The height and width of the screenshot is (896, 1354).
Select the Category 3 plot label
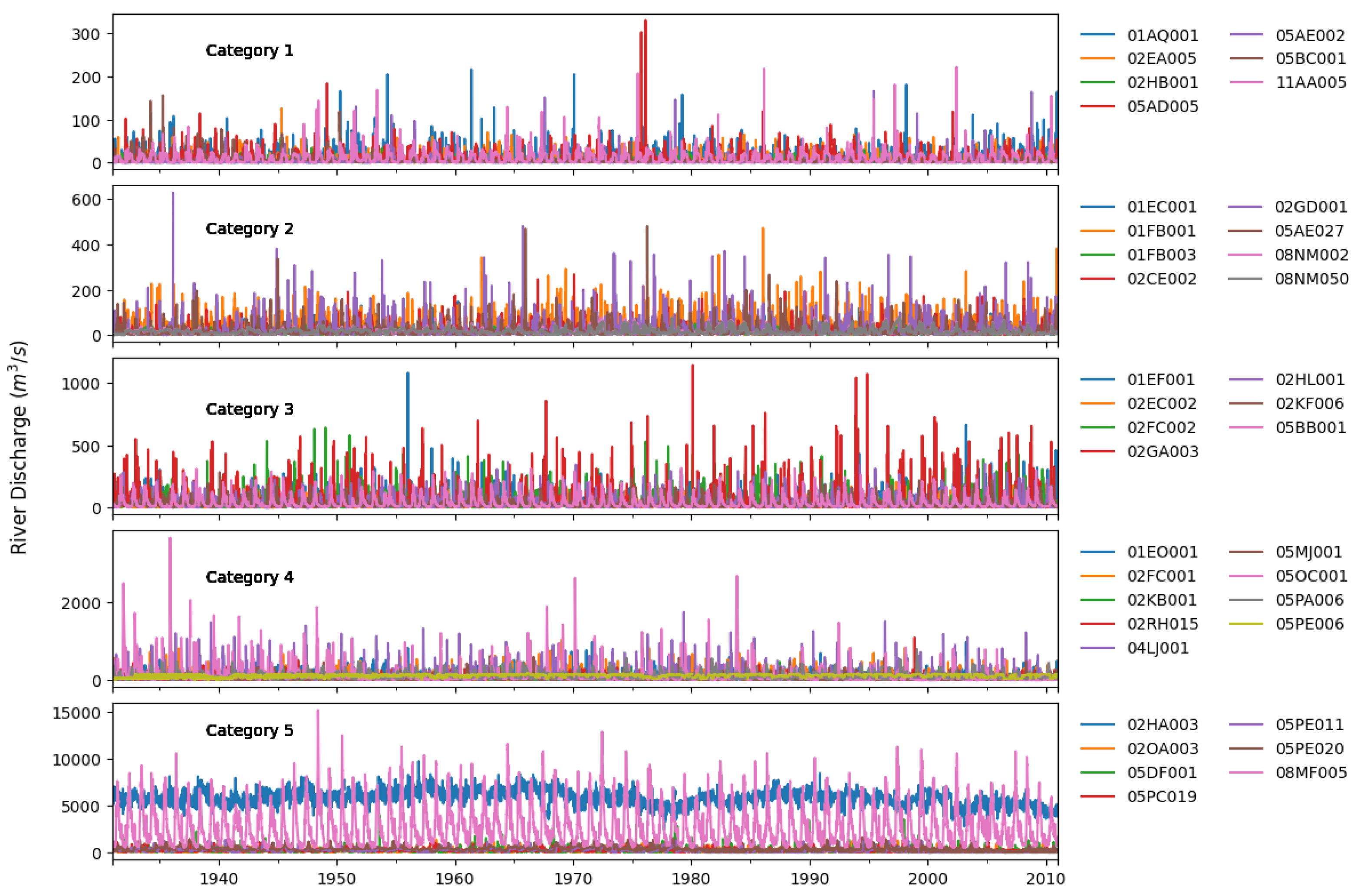[249, 409]
